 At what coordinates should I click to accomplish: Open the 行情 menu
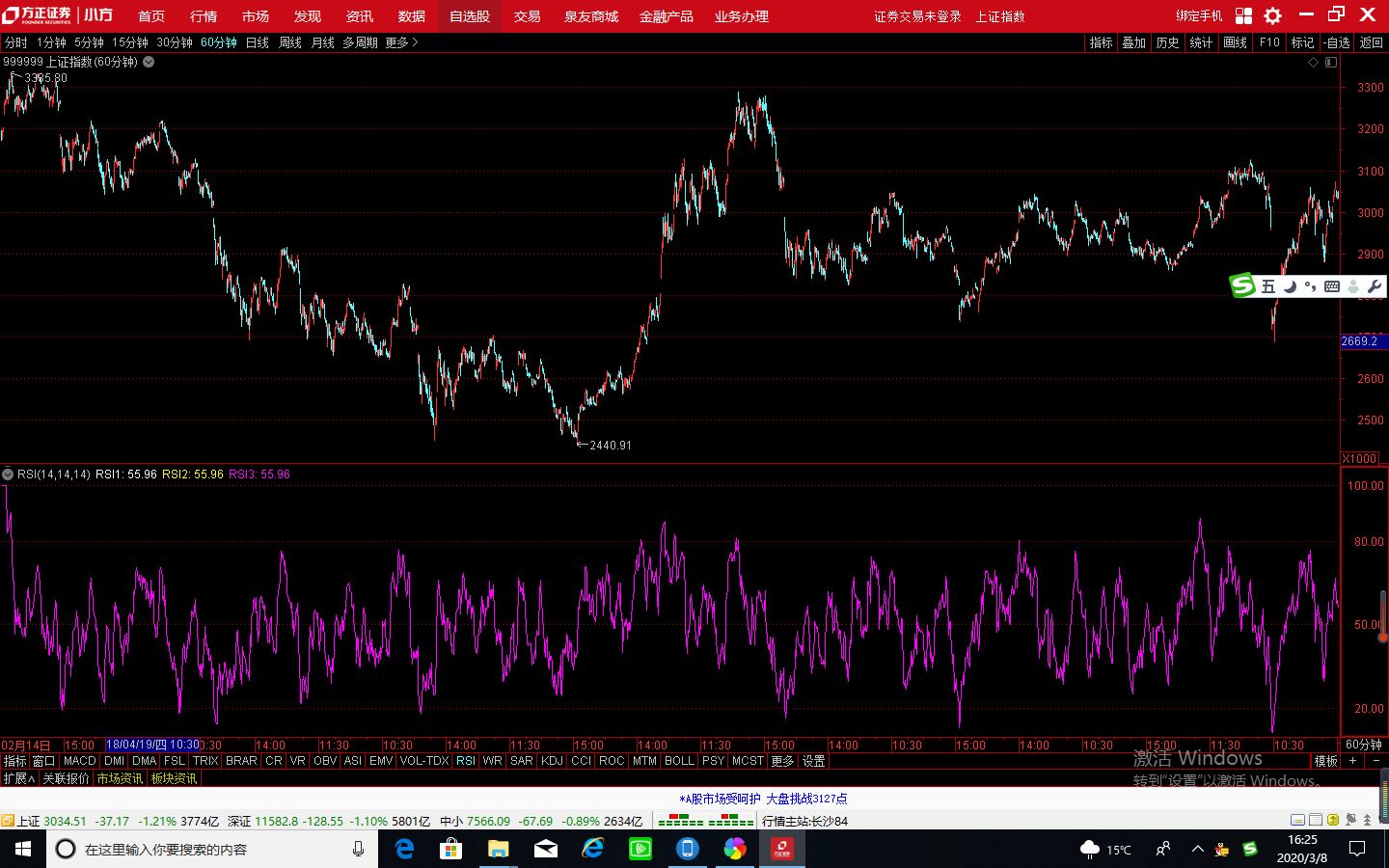click(x=204, y=16)
